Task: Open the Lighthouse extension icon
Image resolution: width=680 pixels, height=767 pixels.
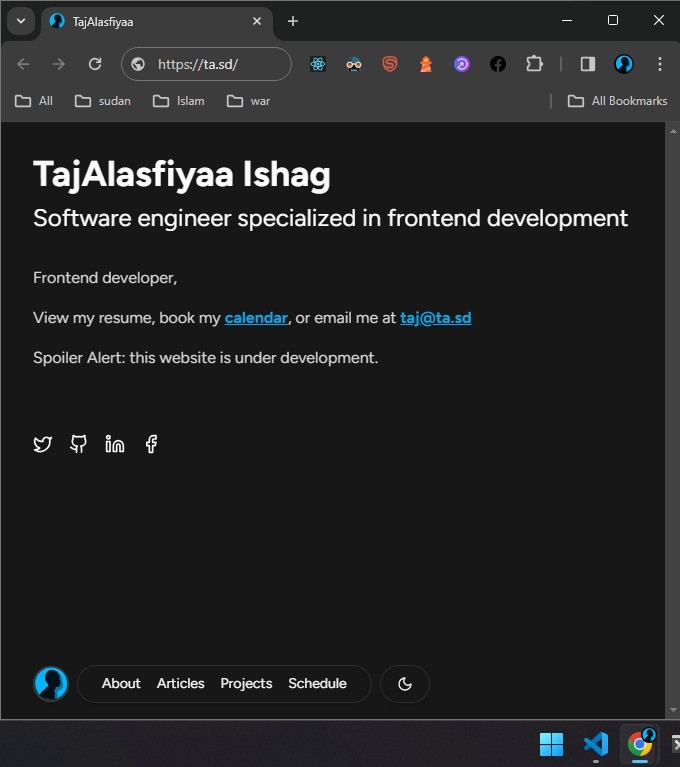Action: click(426, 64)
